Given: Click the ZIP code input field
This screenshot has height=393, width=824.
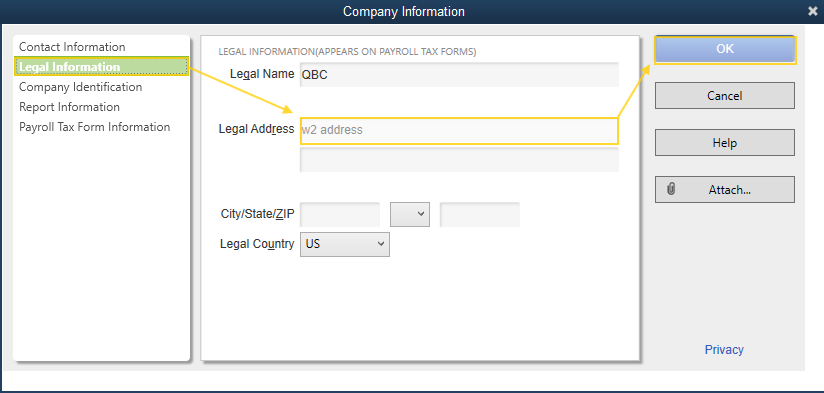Looking at the screenshot, I should point(480,214).
